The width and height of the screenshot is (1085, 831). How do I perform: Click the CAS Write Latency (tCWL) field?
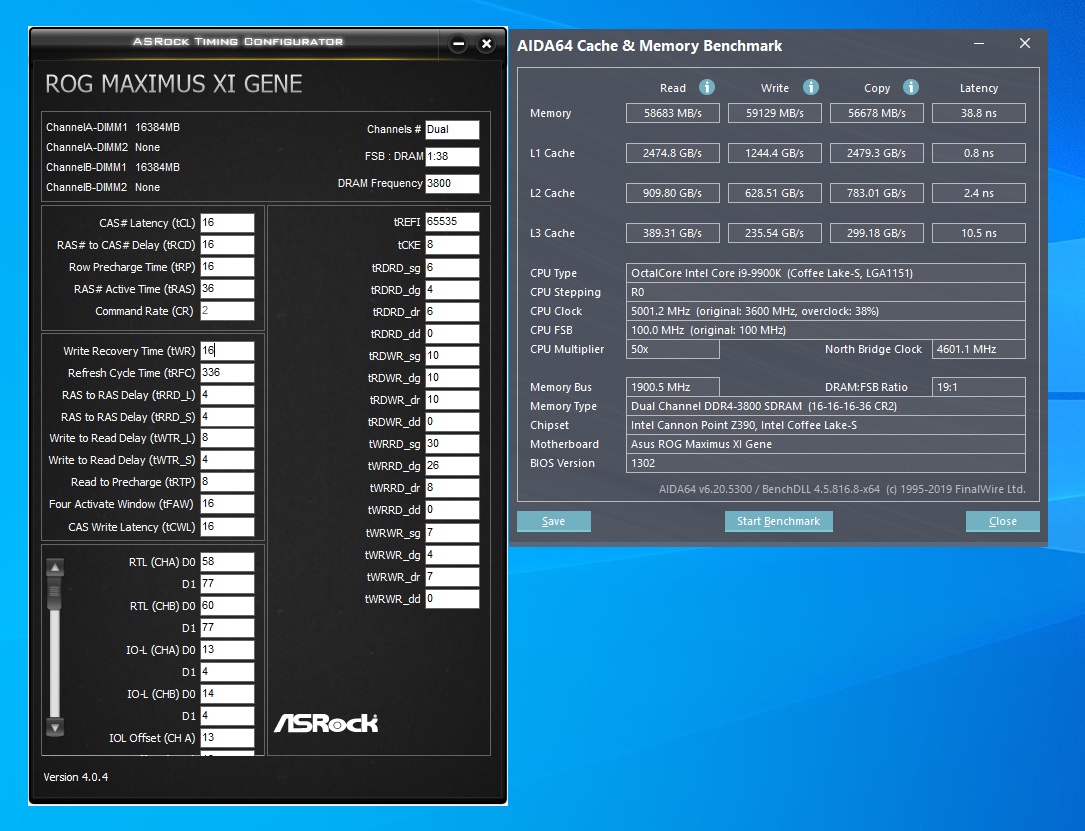point(227,527)
